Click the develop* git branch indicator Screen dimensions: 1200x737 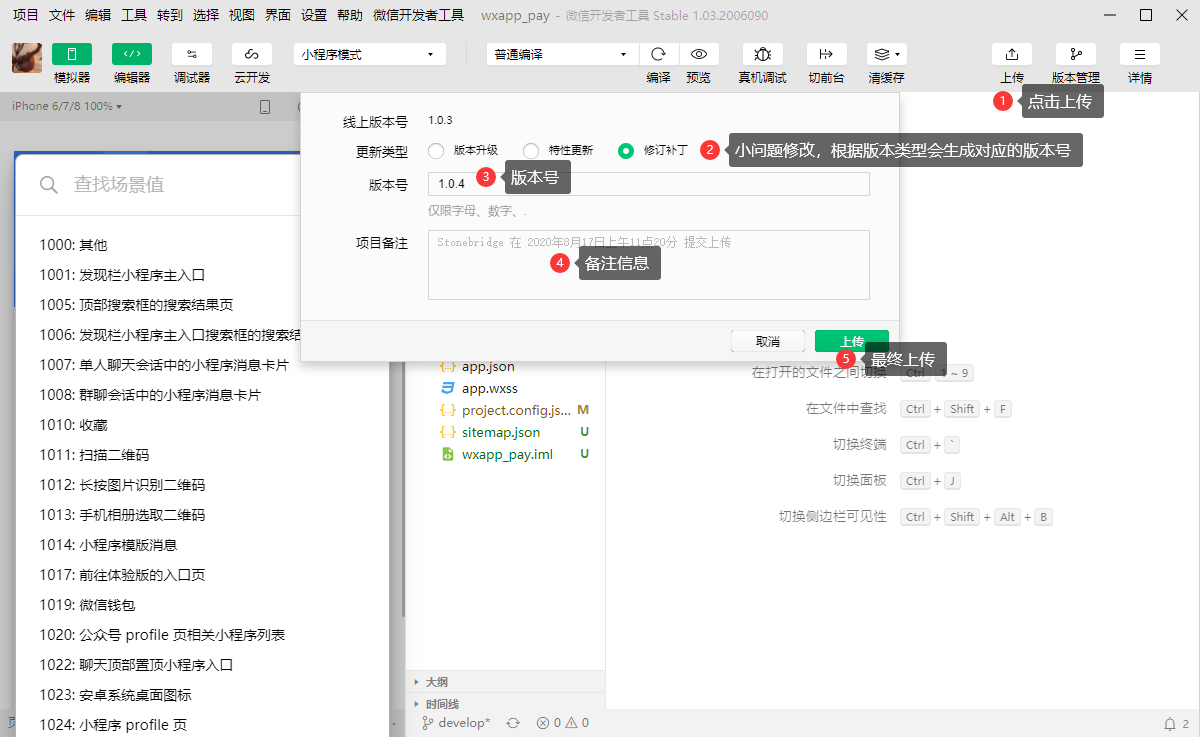455,723
